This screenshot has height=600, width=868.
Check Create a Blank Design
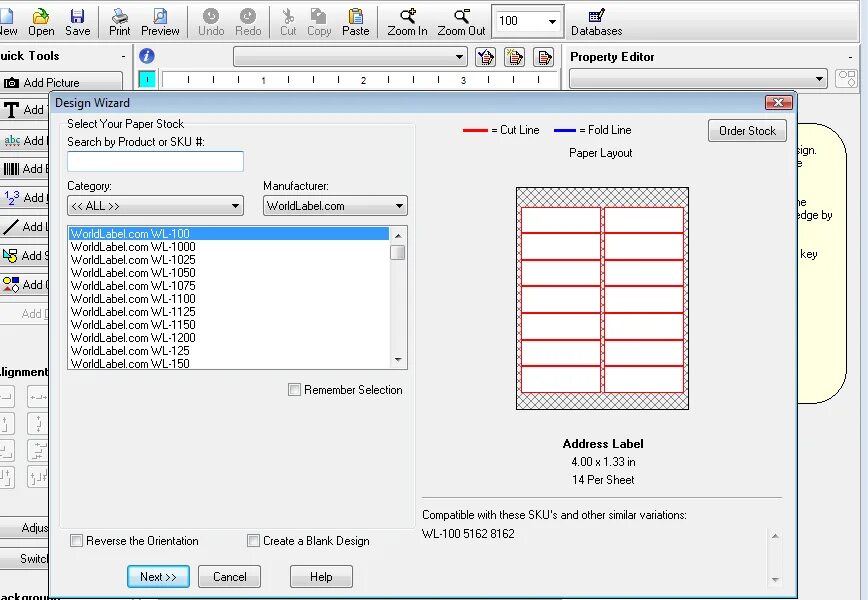[x=253, y=541]
